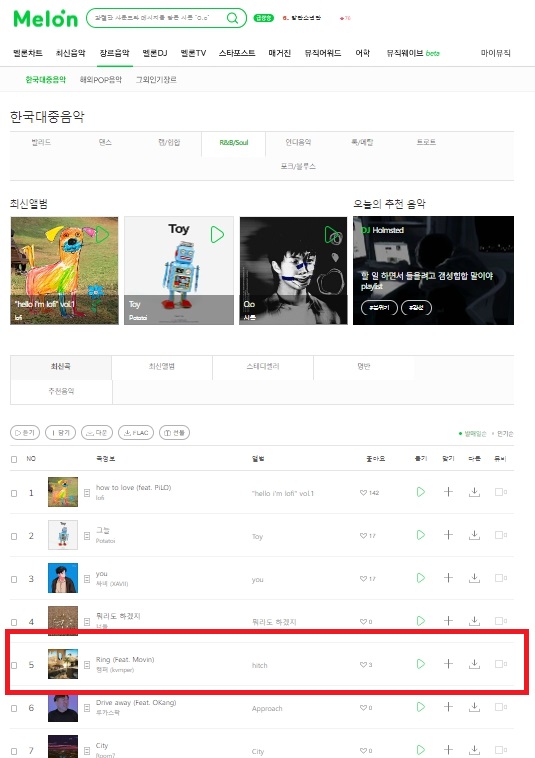Download the Ring (Feat. Movin) track

click(x=475, y=664)
